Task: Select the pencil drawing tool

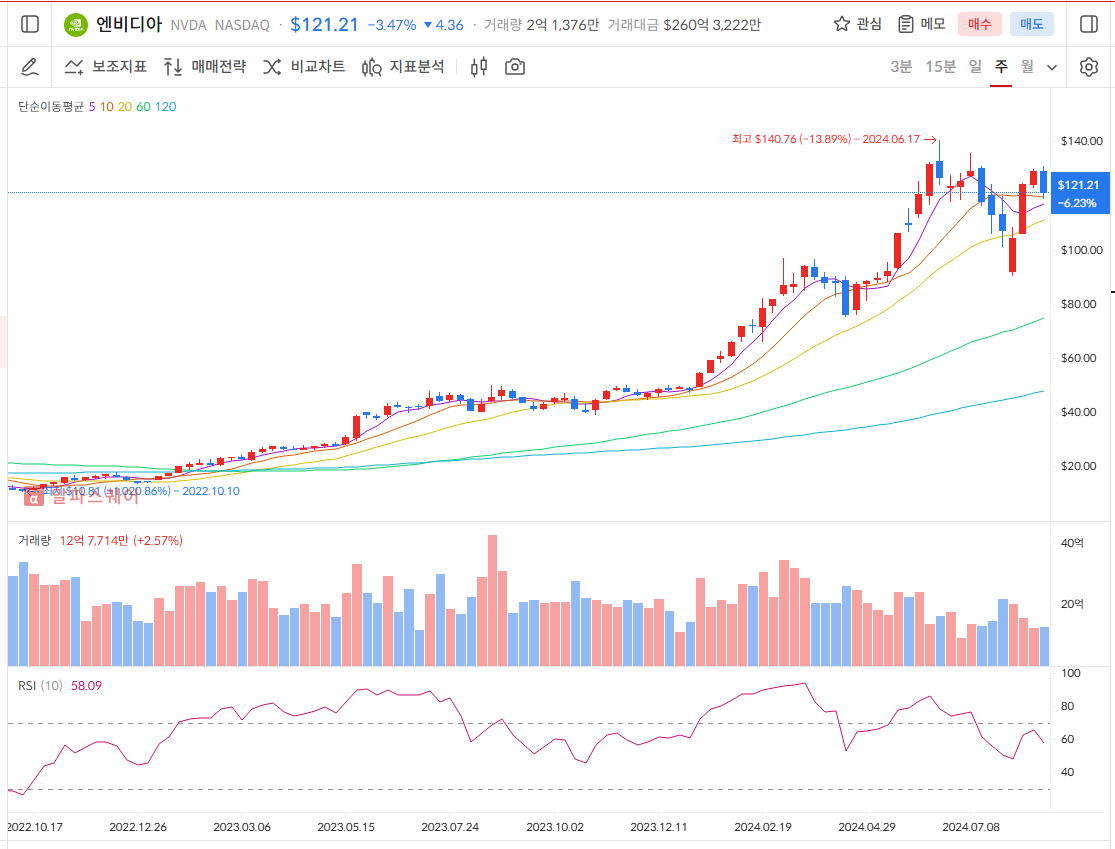Action: (x=29, y=67)
